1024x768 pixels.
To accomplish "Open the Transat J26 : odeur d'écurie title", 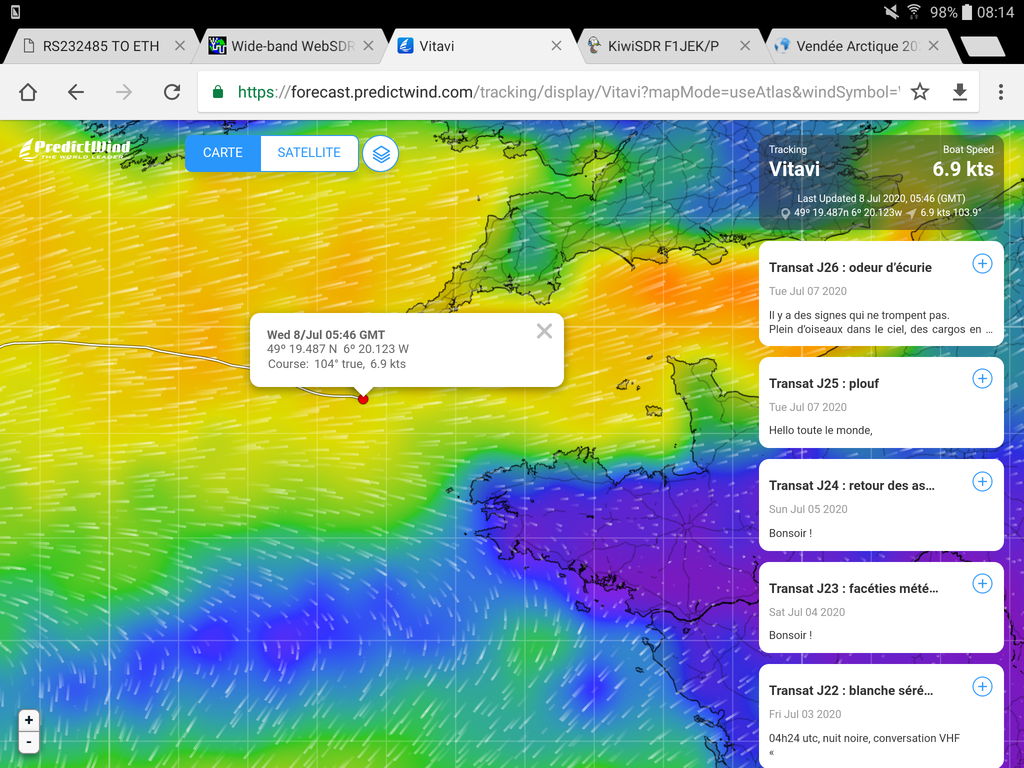I will pyautogui.click(x=850, y=268).
